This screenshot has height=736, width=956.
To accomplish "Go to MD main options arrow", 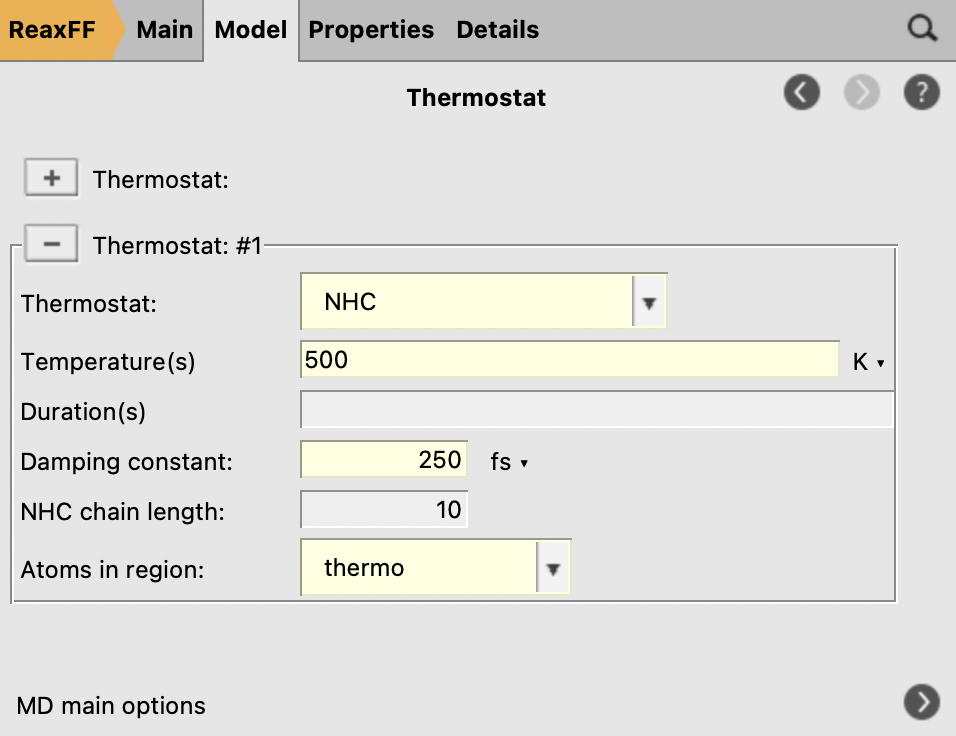I will (921, 702).
